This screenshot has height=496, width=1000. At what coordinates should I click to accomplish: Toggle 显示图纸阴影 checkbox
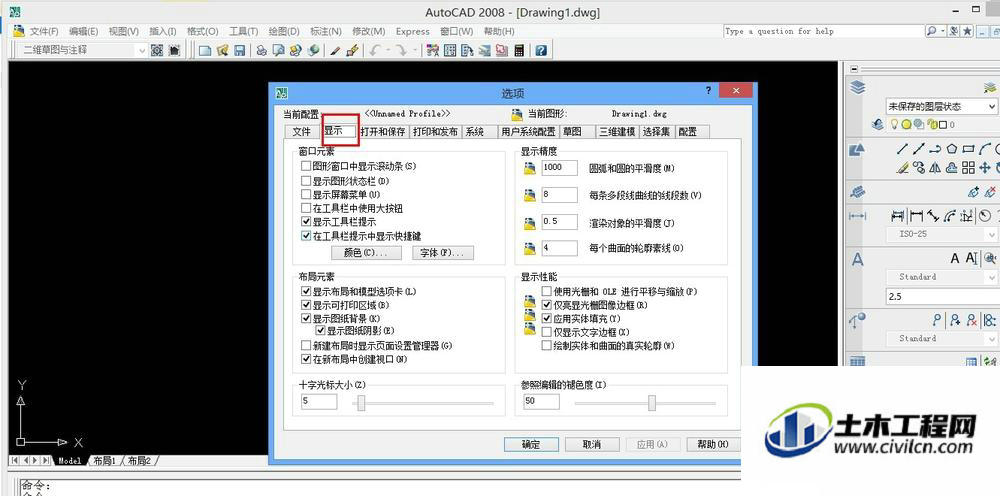tap(321, 331)
